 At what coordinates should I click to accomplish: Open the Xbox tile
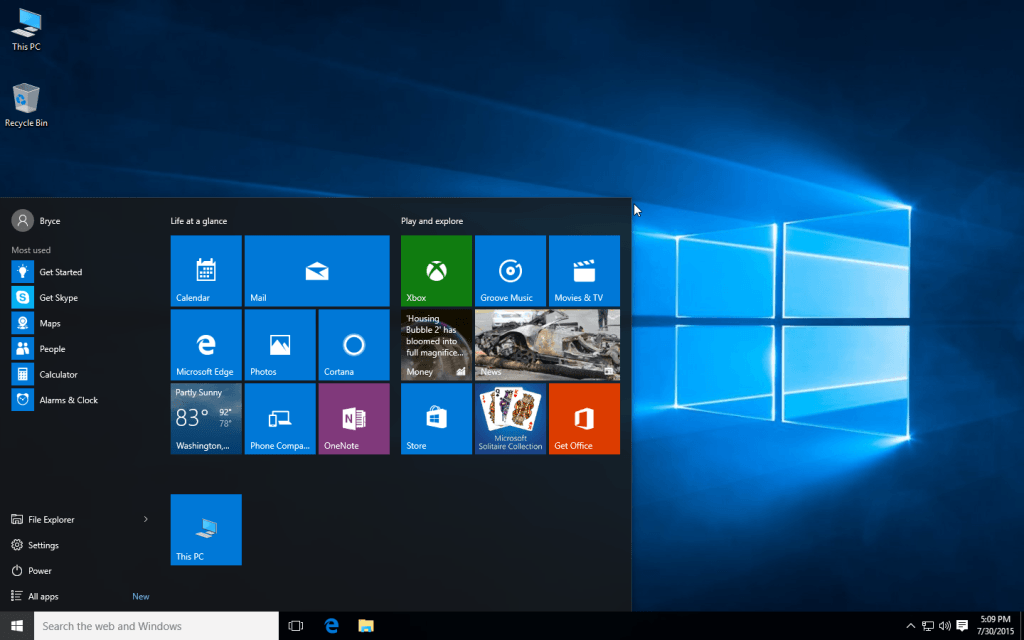pyautogui.click(x=436, y=270)
